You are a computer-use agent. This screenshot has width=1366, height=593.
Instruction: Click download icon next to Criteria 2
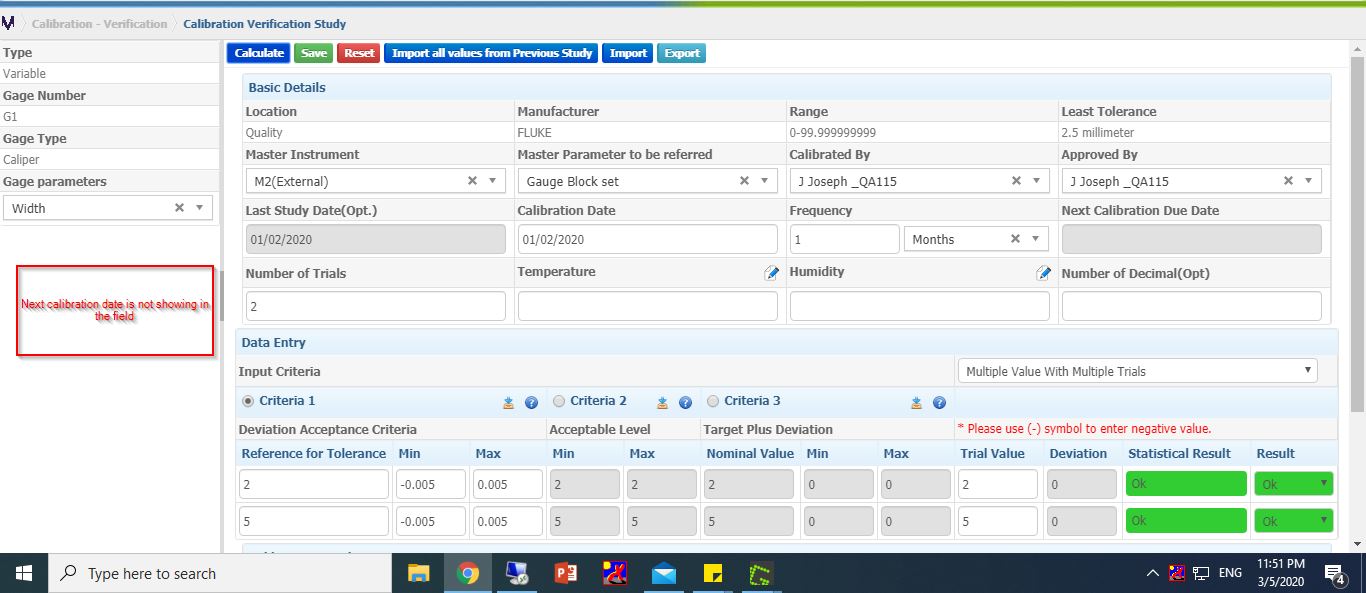[x=662, y=403]
